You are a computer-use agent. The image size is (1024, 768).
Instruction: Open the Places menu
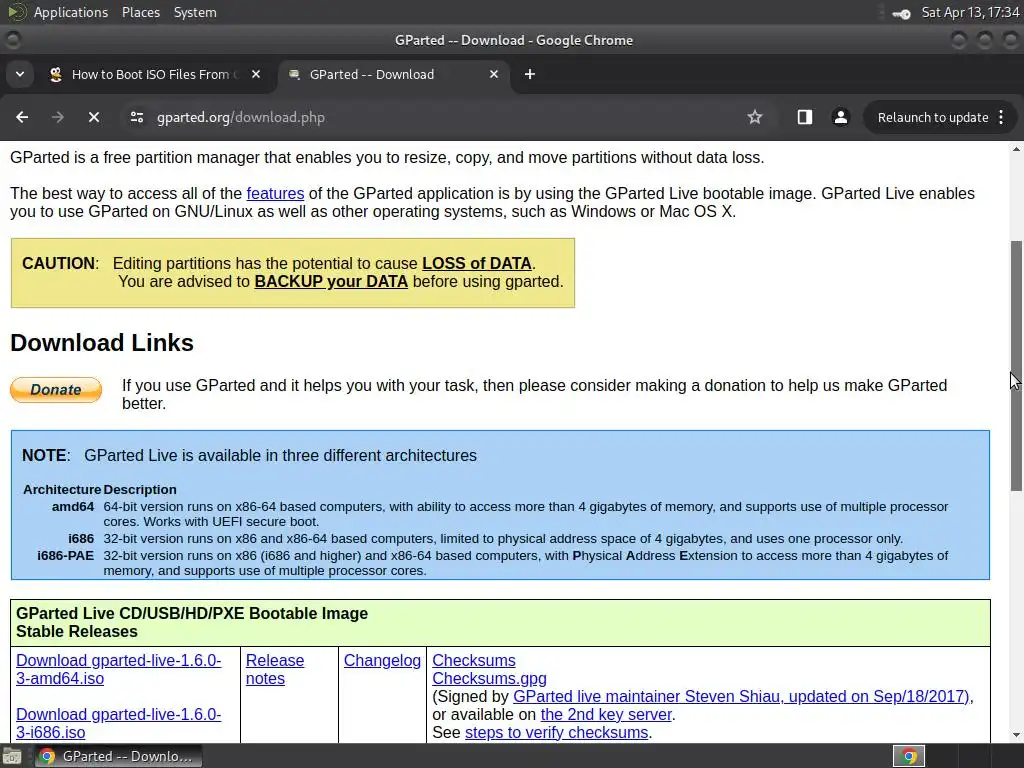pos(140,12)
